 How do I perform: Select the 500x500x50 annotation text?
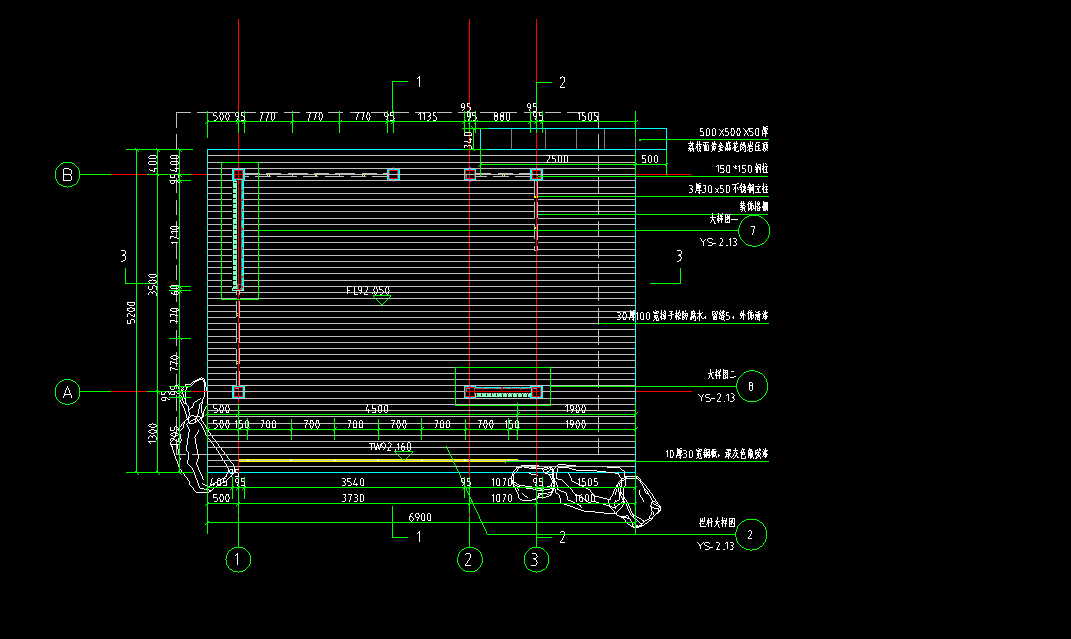733,132
